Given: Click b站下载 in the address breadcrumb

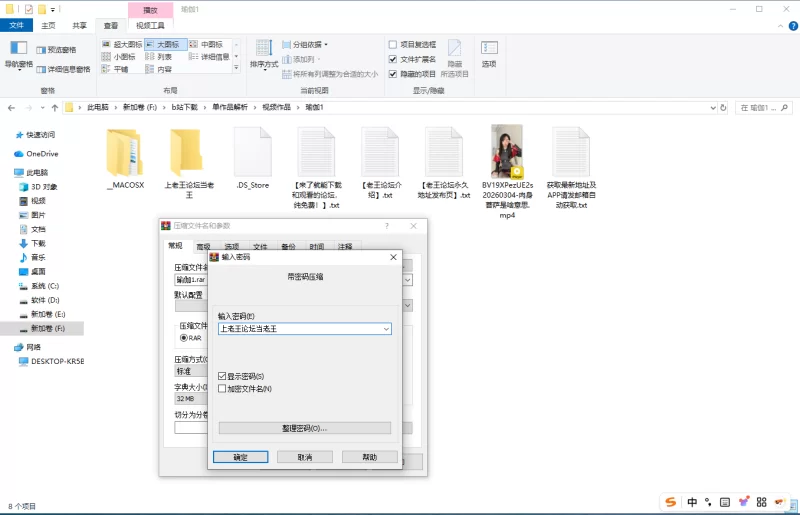Looking at the screenshot, I should point(184,108).
